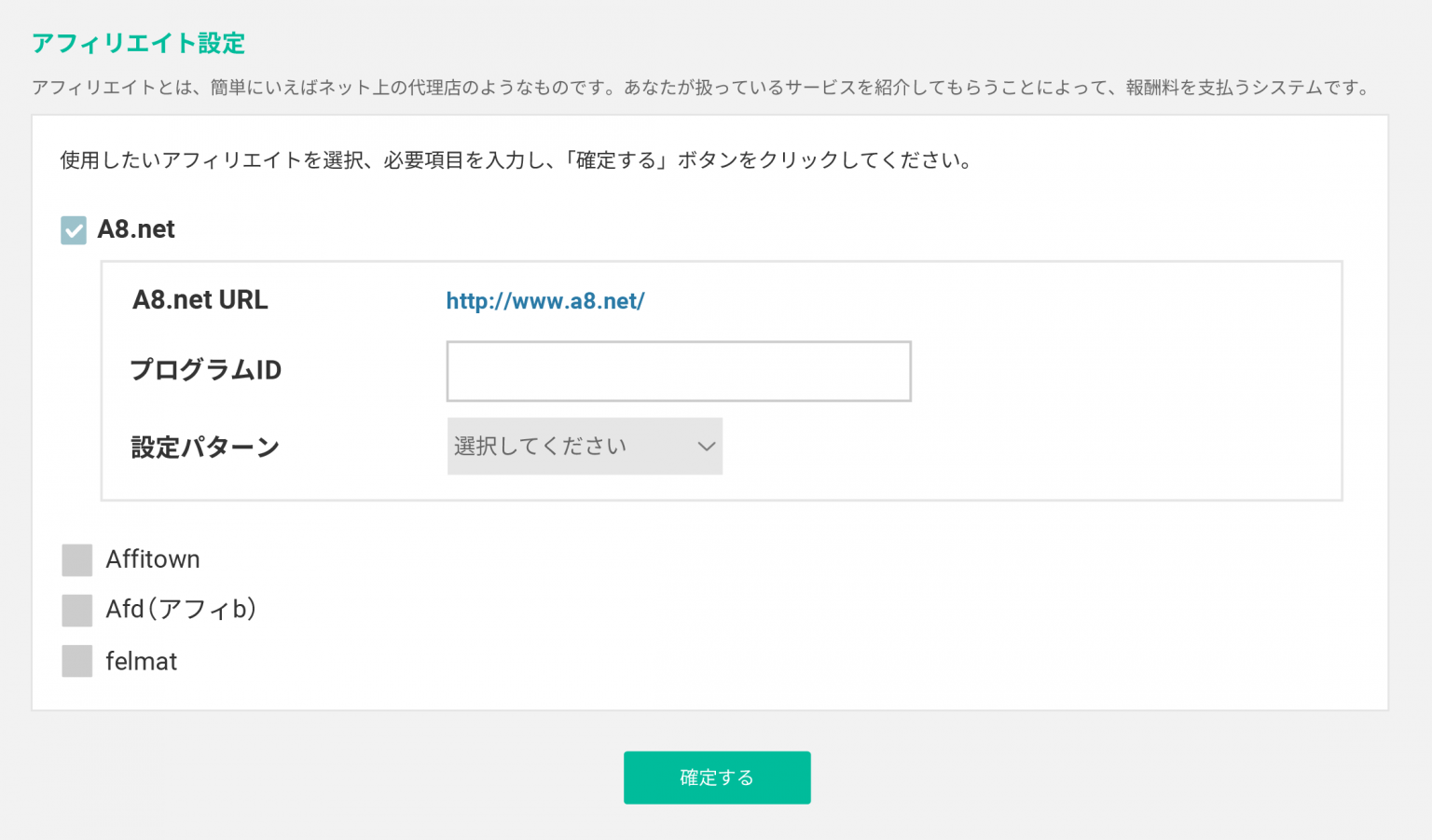Click the プログラムID field label
Image resolution: width=1432 pixels, height=840 pixels.
pyautogui.click(x=206, y=370)
